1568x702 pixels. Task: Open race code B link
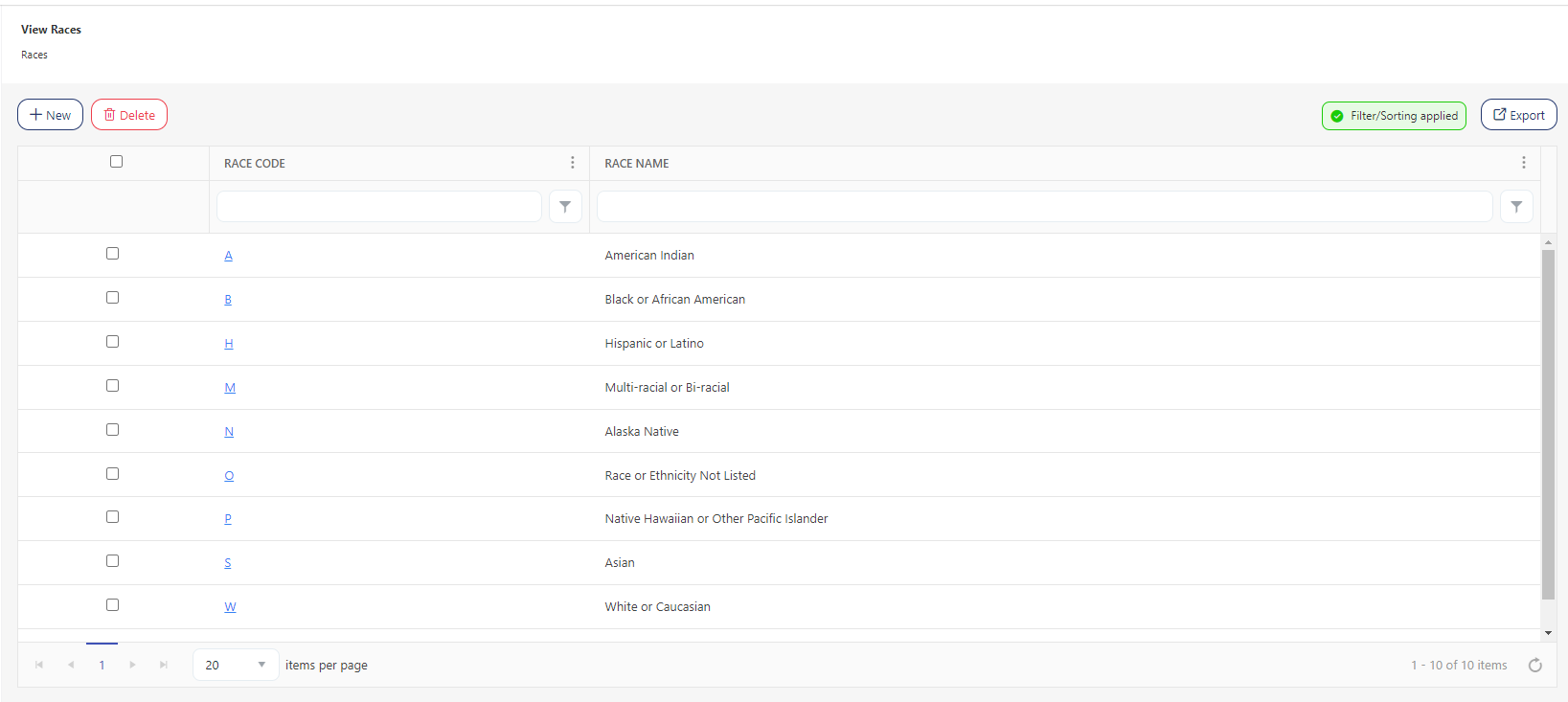coord(228,300)
